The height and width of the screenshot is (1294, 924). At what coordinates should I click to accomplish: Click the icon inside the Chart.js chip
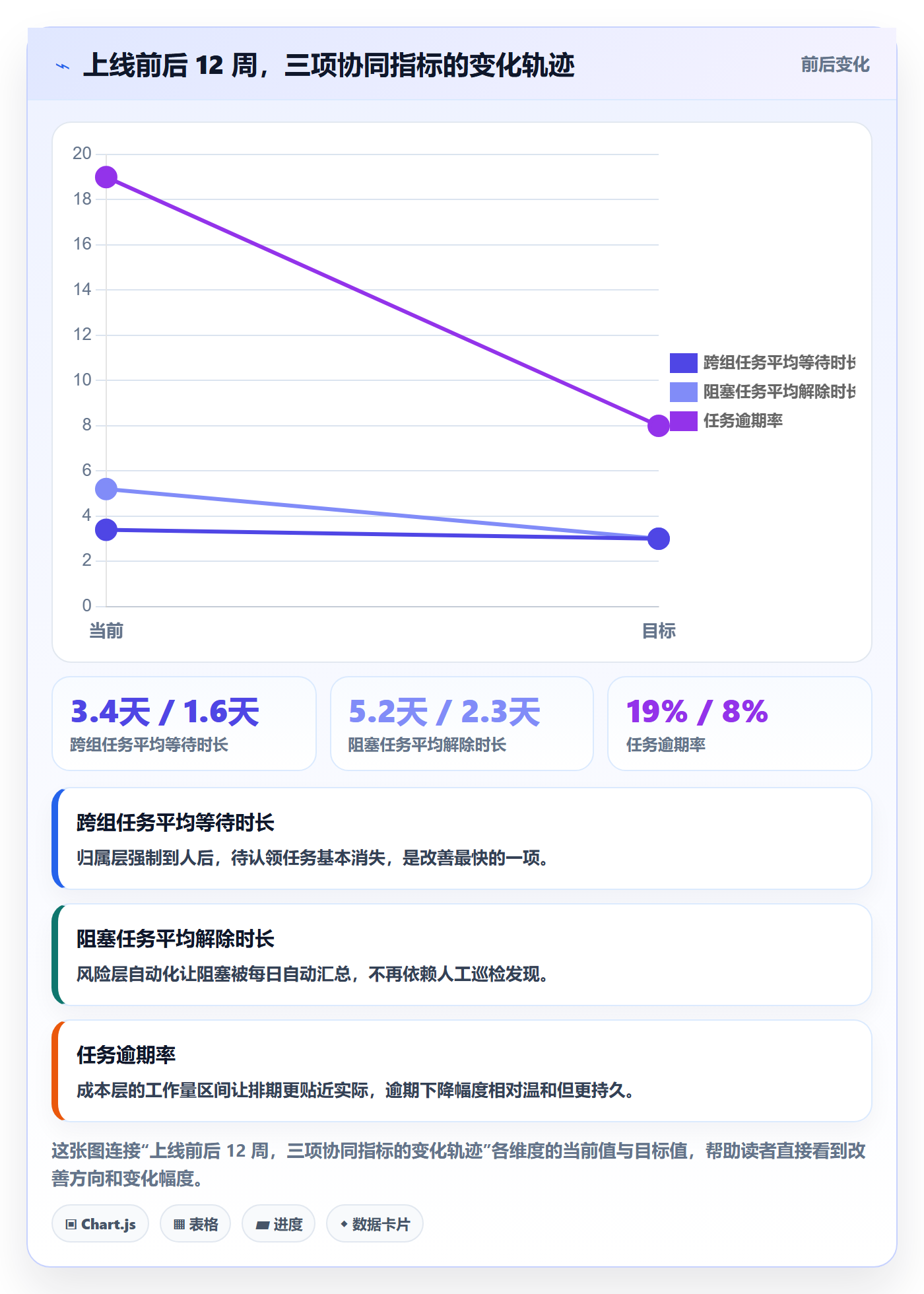coord(71,1225)
